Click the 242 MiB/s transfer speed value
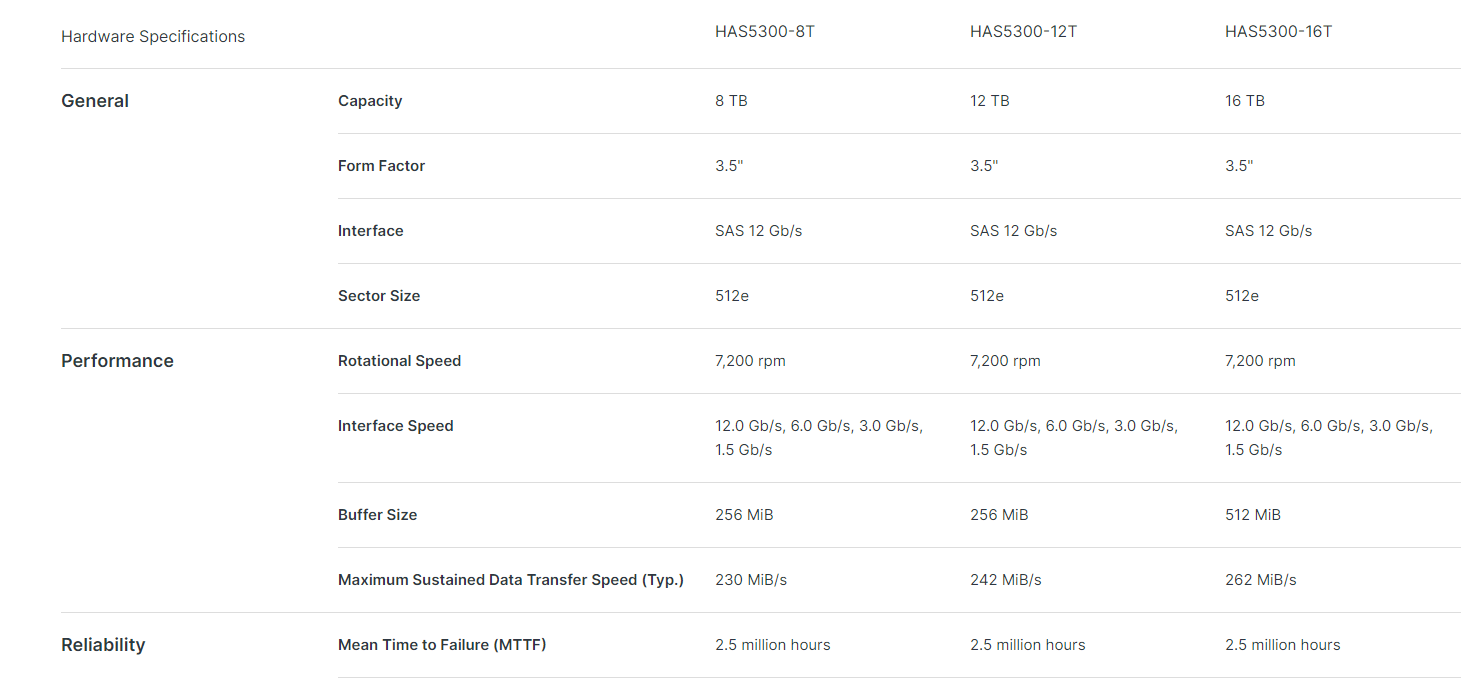 (1005, 580)
